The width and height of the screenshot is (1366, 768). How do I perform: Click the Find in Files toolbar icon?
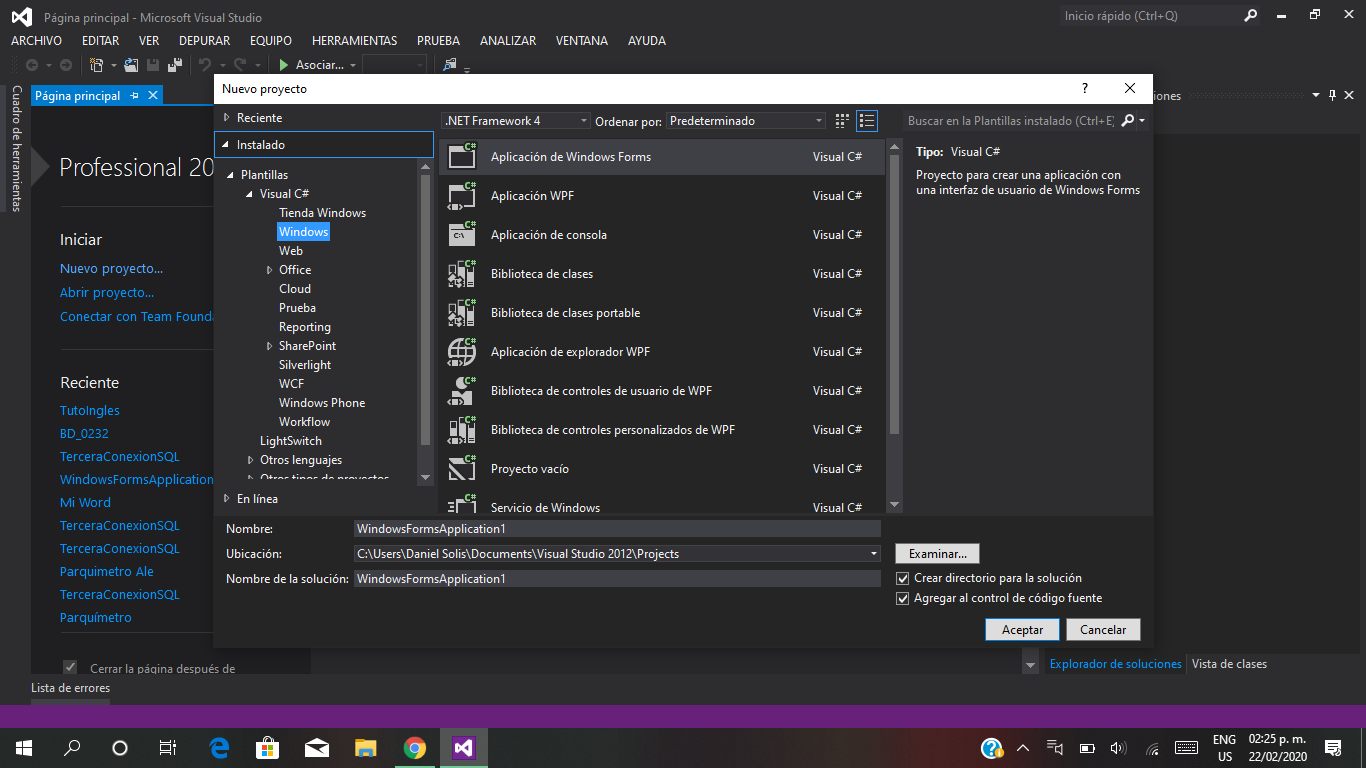(449, 65)
